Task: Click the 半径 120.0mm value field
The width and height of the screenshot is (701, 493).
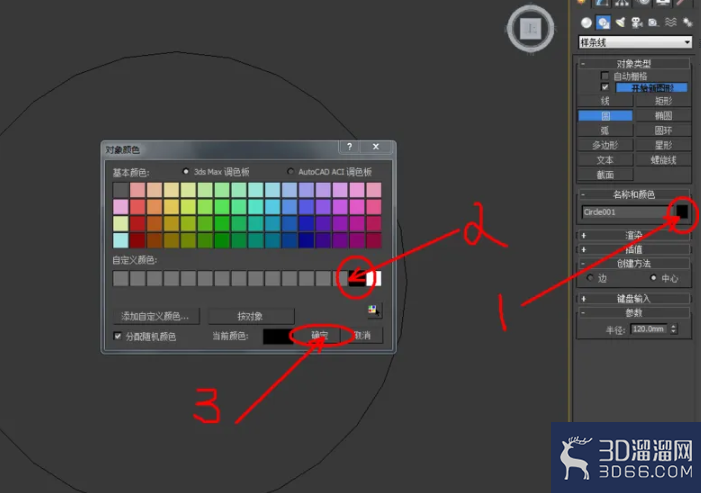Action: 648,329
